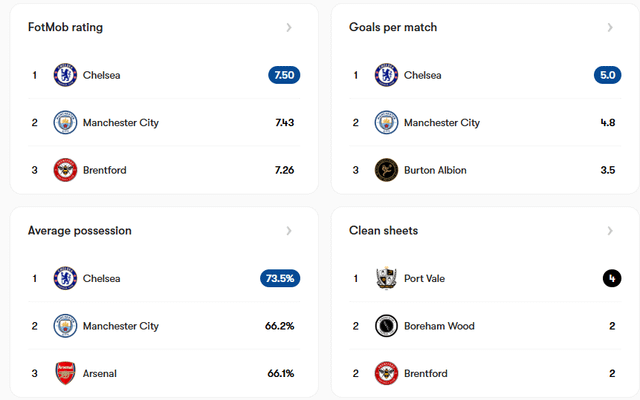Click Burton Albion crest in Goals per match
This screenshot has height=400, width=640.
(386, 171)
